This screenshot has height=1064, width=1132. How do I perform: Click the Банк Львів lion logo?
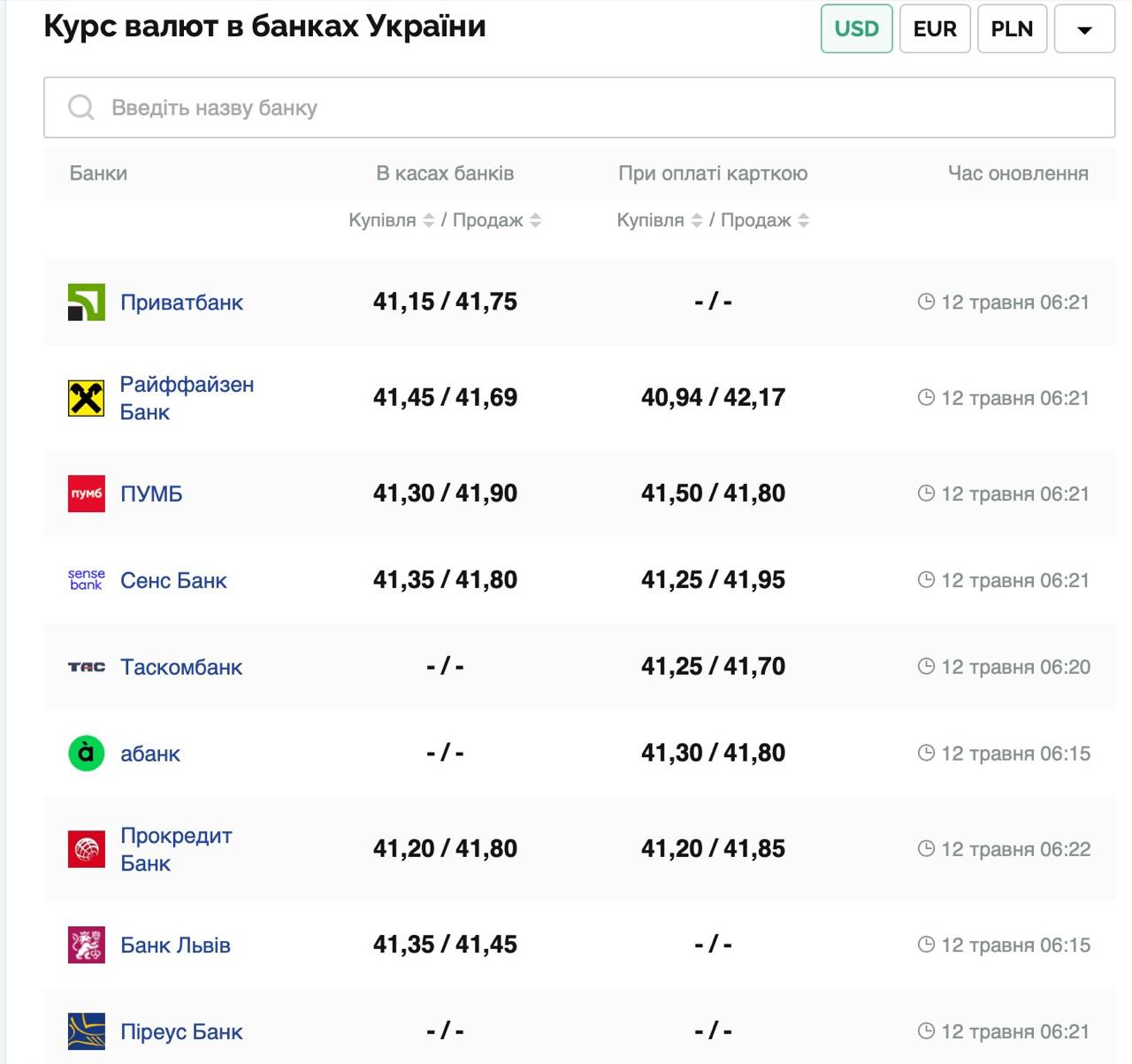[87, 945]
